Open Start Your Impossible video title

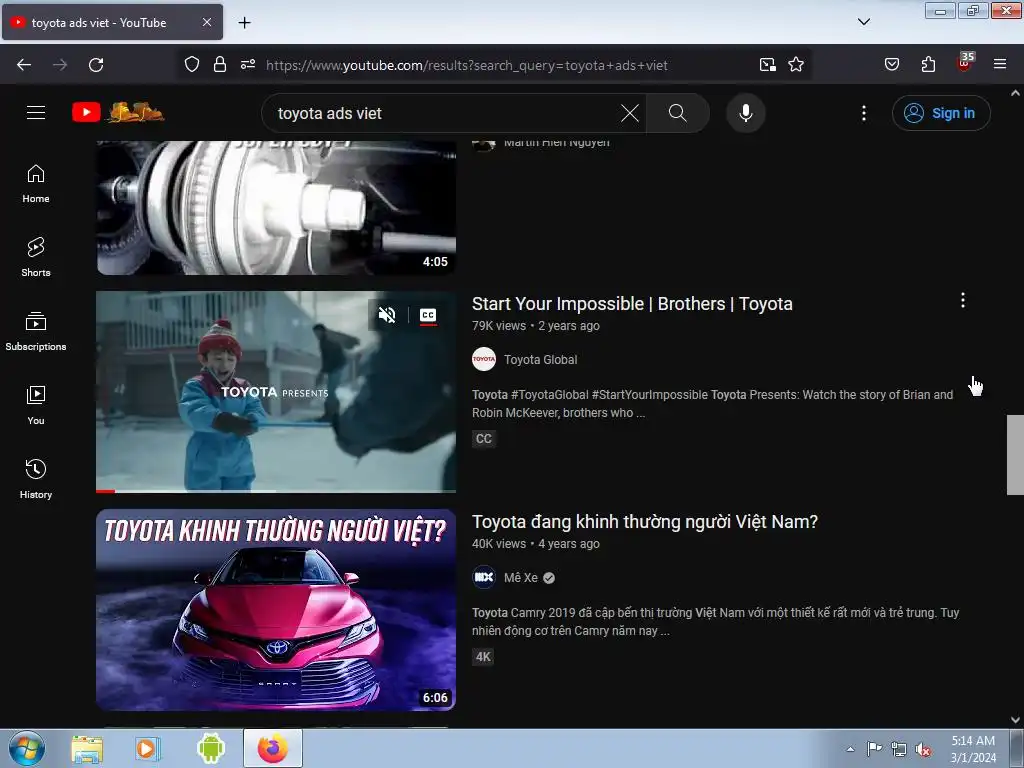coord(632,304)
